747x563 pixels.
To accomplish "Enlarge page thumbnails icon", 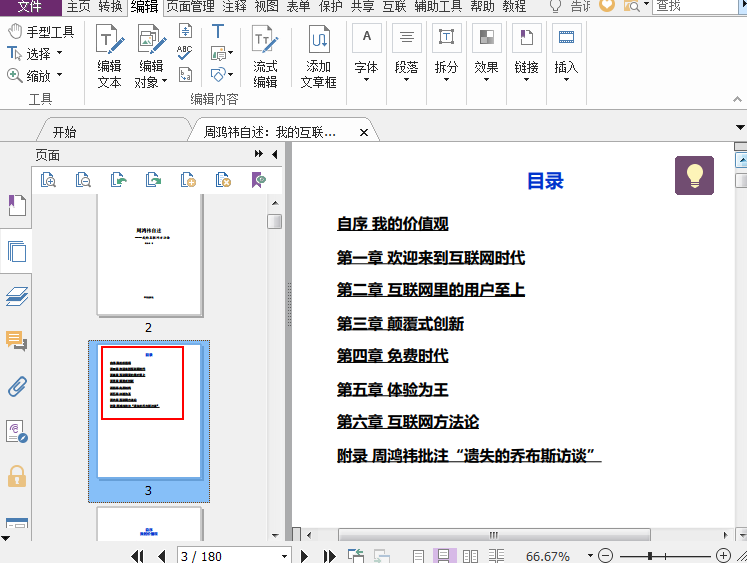I will pyautogui.click(x=48, y=180).
